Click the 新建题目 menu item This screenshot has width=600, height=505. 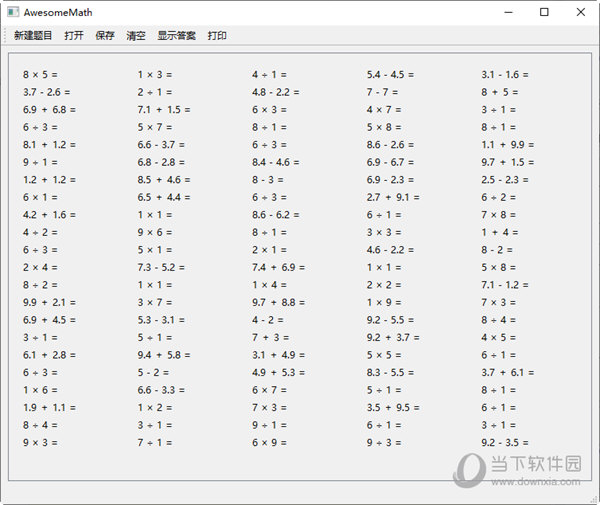pyautogui.click(x=33, y=36)
